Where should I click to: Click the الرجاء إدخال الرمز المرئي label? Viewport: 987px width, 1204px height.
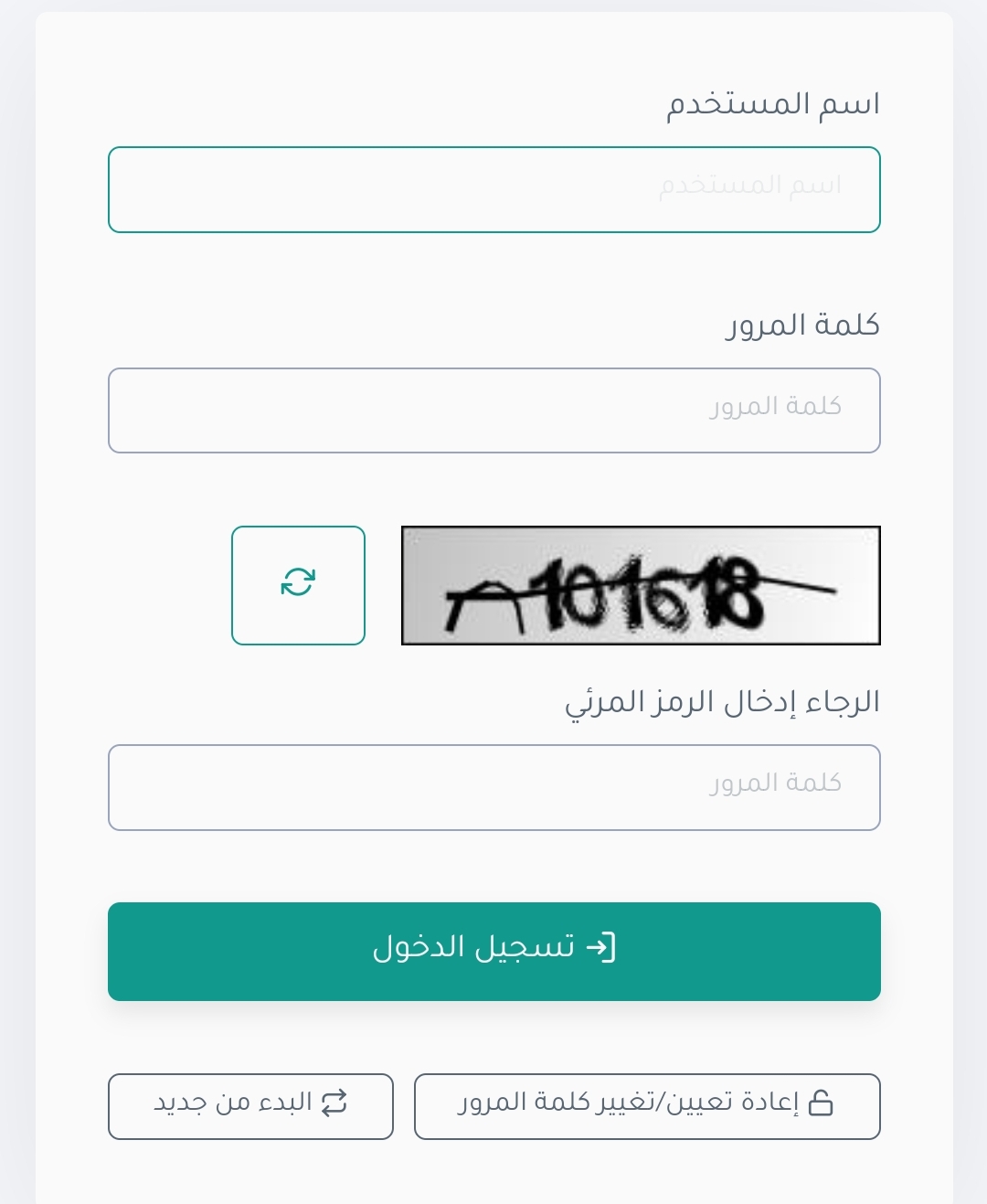722,703
